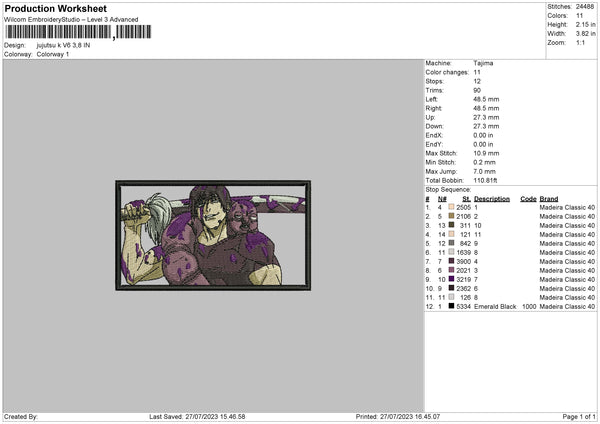
Task: Click 'Madeira Classic 40' in the Emerald Black row
Action: point(567,307)
